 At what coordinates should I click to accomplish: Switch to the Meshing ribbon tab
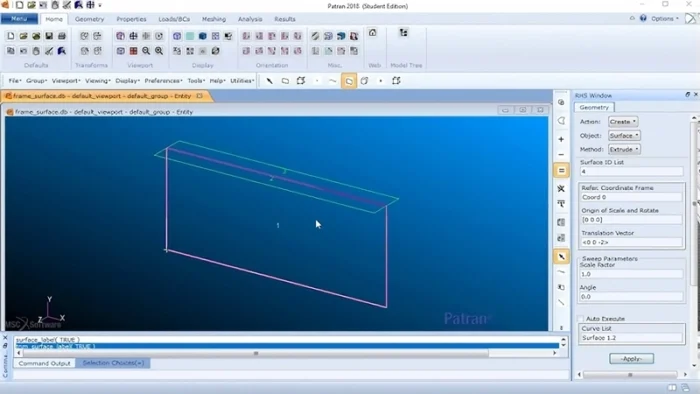[x=214, y=19]
